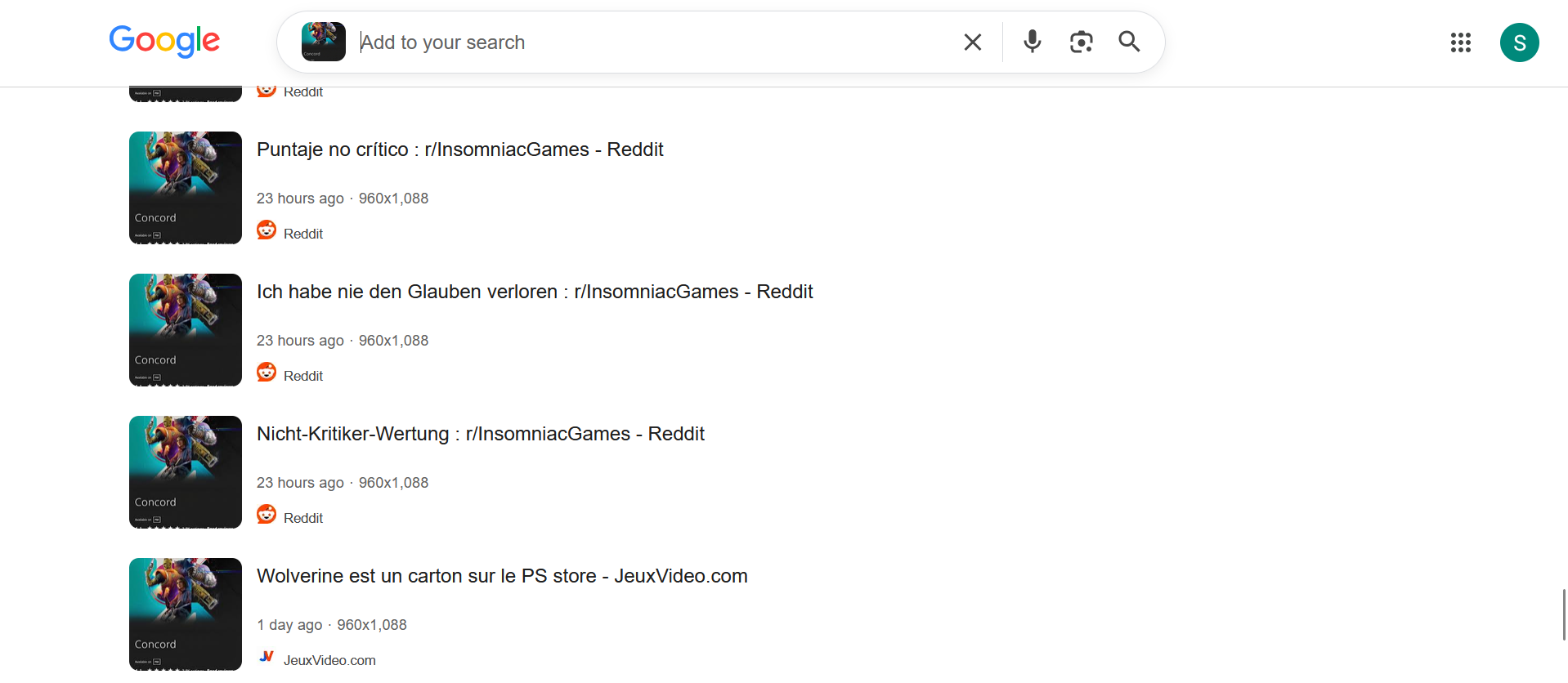Viewport: 1568px width, 683px height.
Task: Open thumbnail for "Puntaje no crítico" result
Action: pyautogui.click(x=186, y=188)
